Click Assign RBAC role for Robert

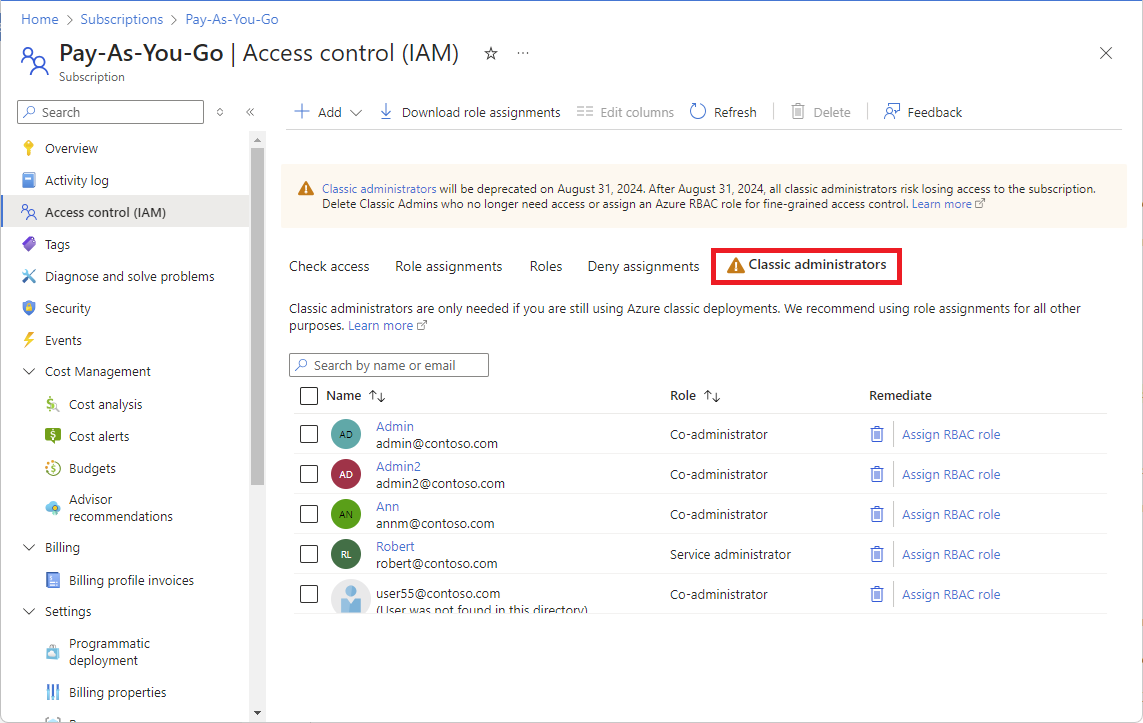tap(951, 555)
